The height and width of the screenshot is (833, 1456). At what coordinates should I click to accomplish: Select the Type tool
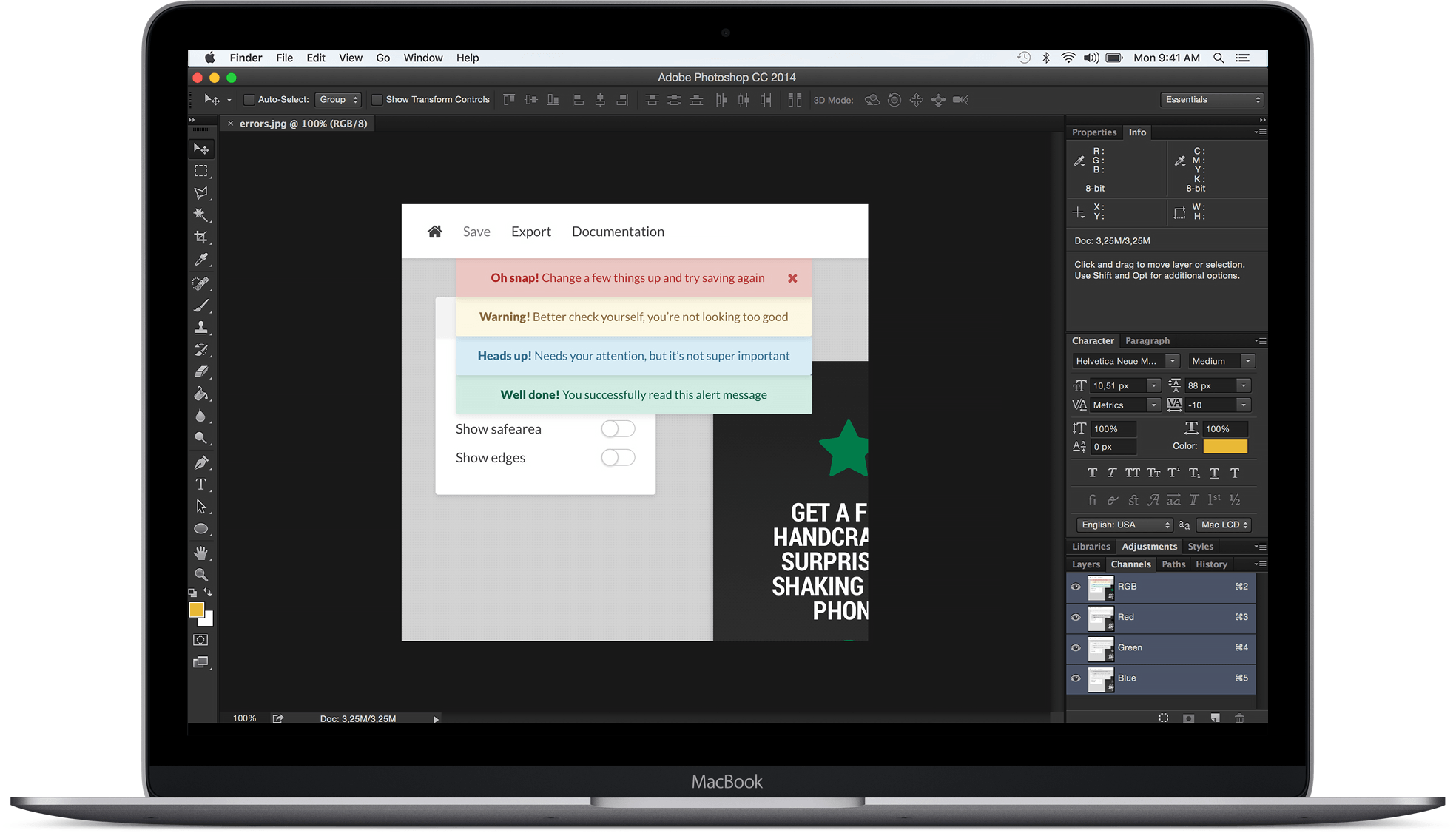coord(201,485)
